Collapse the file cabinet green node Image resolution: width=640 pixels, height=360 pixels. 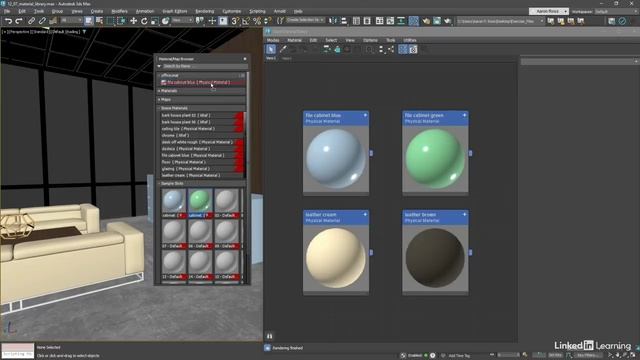[x=464, y=116]
